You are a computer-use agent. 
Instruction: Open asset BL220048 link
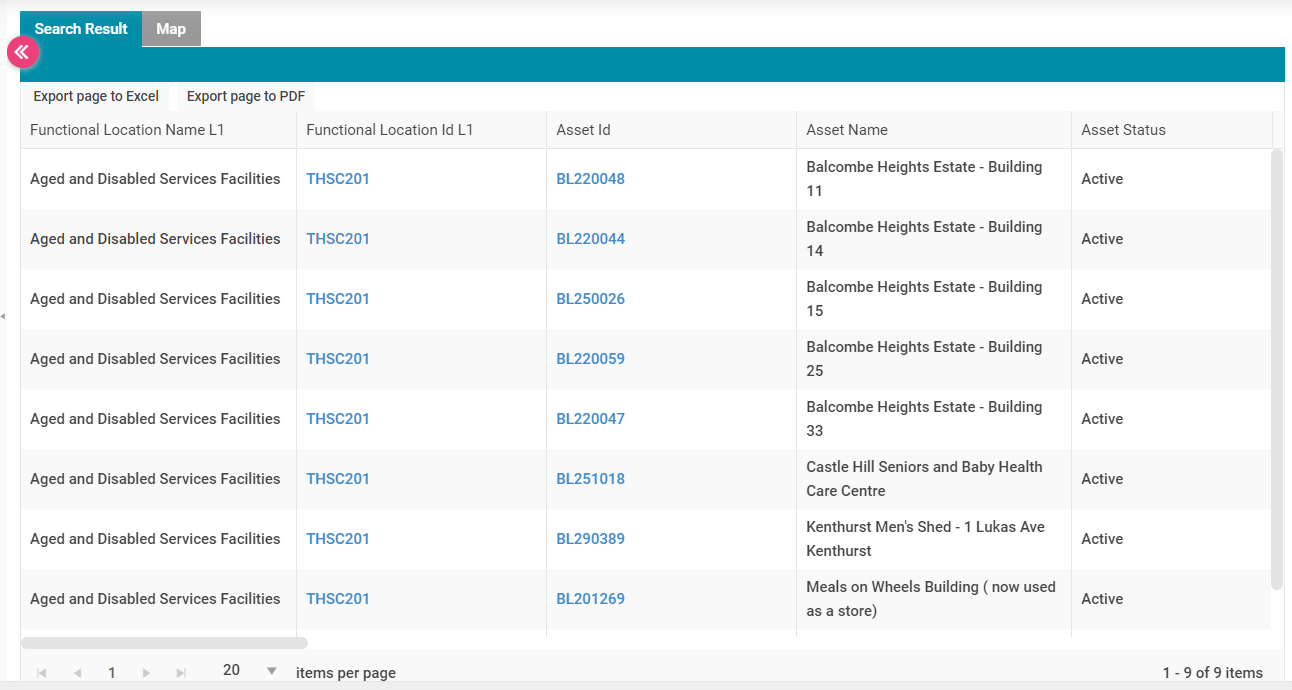click(x=590, y=179)
